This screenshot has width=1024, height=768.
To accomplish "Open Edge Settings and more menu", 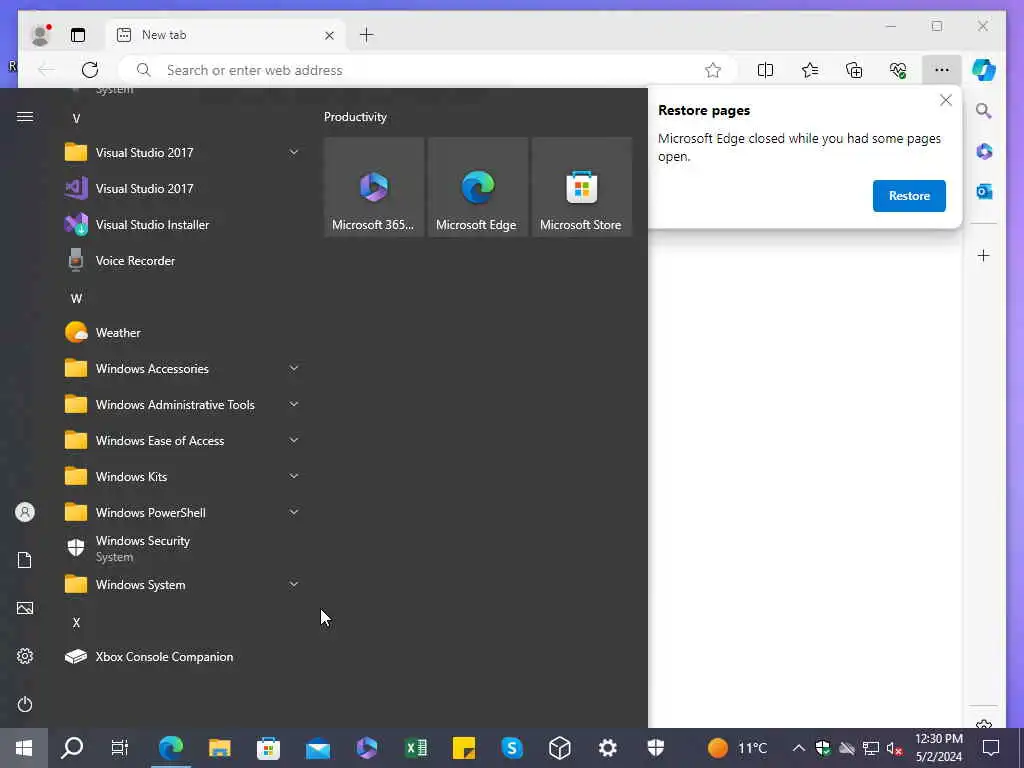I will coord(942,70).
